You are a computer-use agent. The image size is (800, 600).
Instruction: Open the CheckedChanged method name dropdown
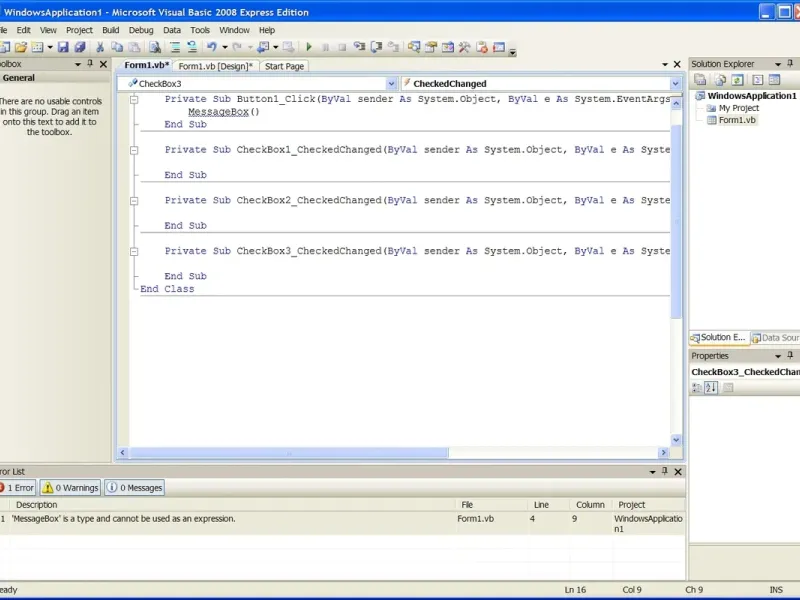pos(677,84)
